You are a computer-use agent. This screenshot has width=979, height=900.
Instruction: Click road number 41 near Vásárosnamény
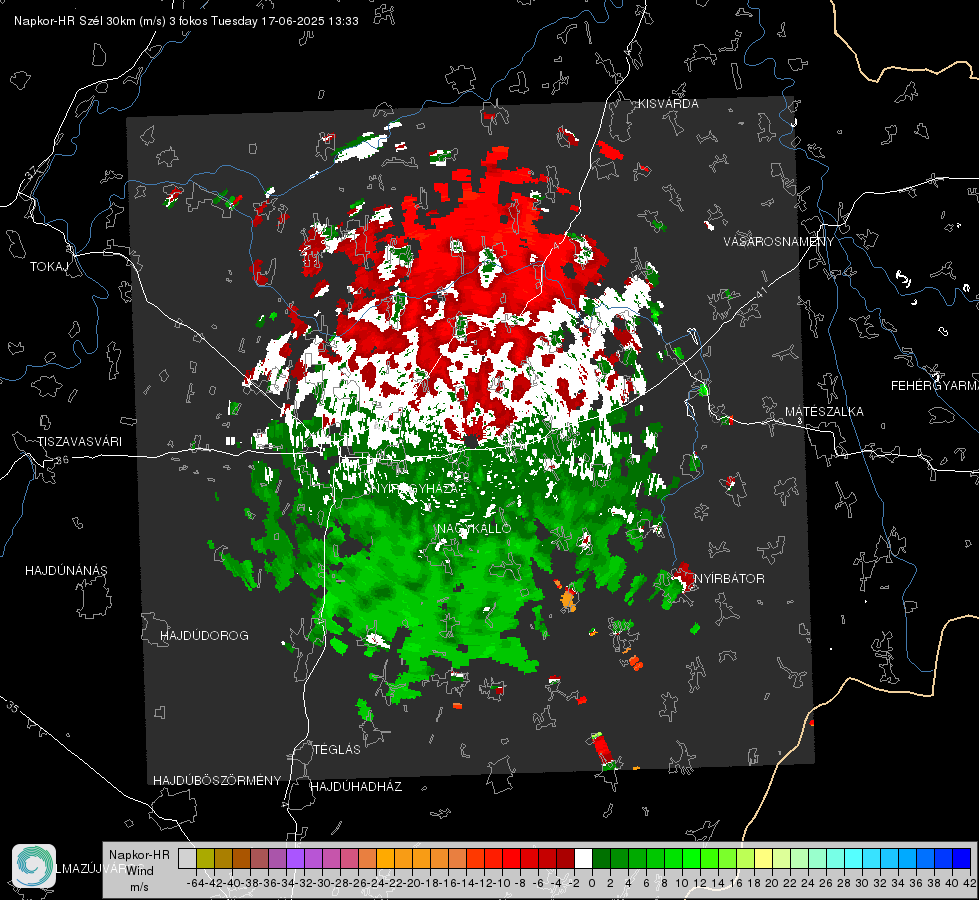(x=760, y=291)
